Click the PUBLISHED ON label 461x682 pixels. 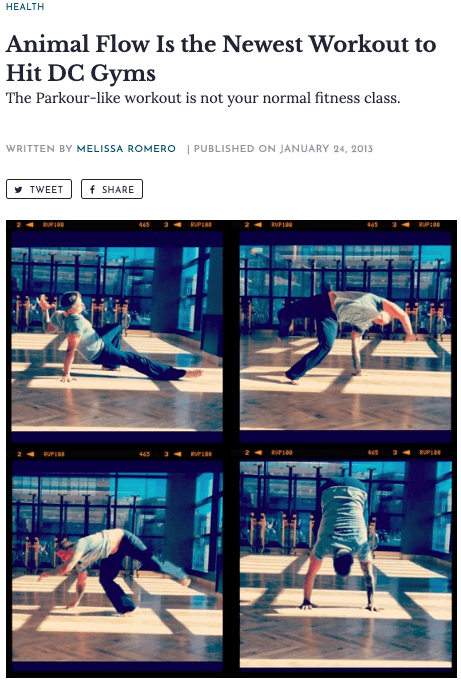(x=235, y=149)
